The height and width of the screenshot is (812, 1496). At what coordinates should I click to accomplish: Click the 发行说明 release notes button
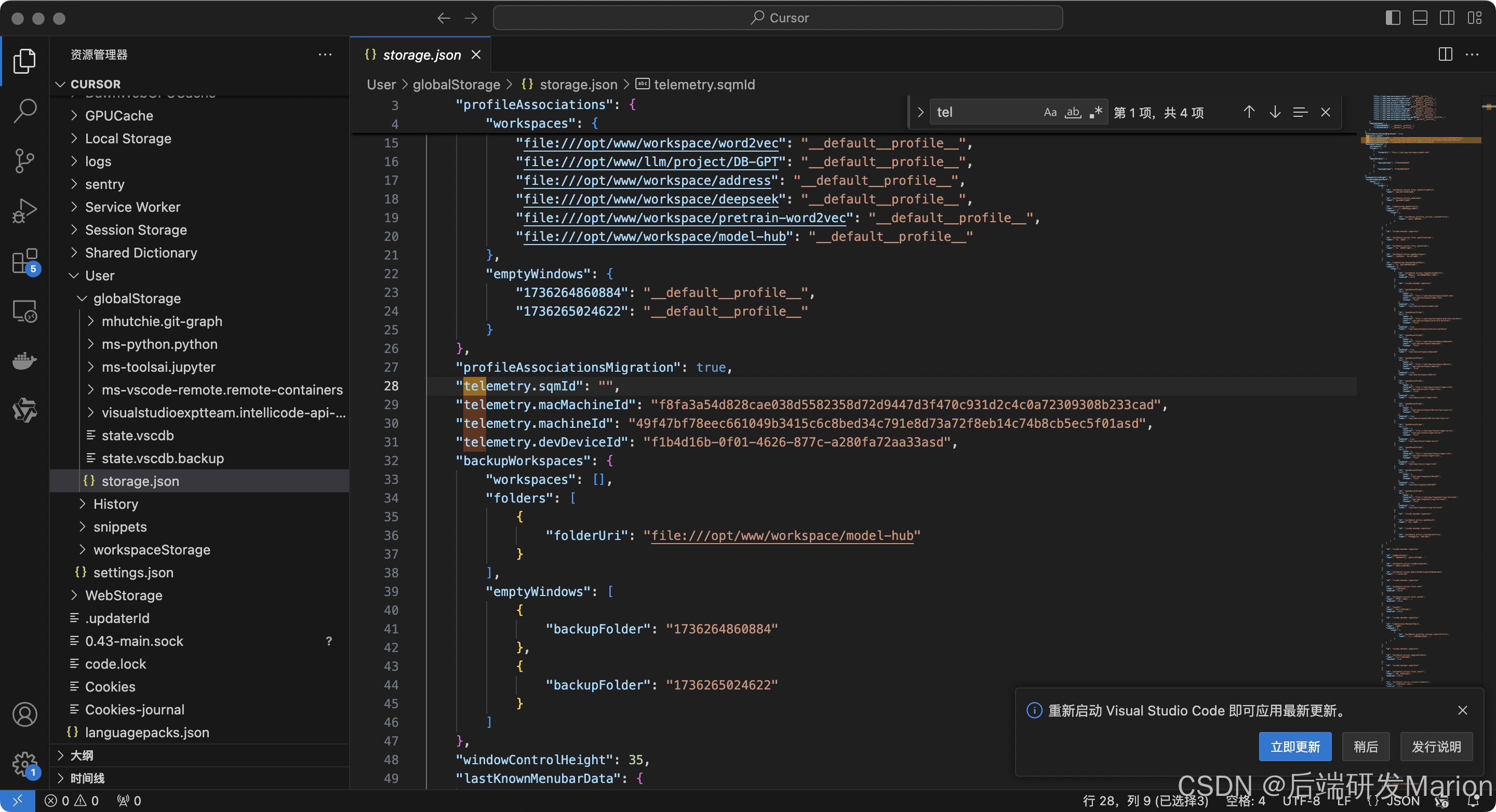pyautogui.click(x=1436, y=747)
